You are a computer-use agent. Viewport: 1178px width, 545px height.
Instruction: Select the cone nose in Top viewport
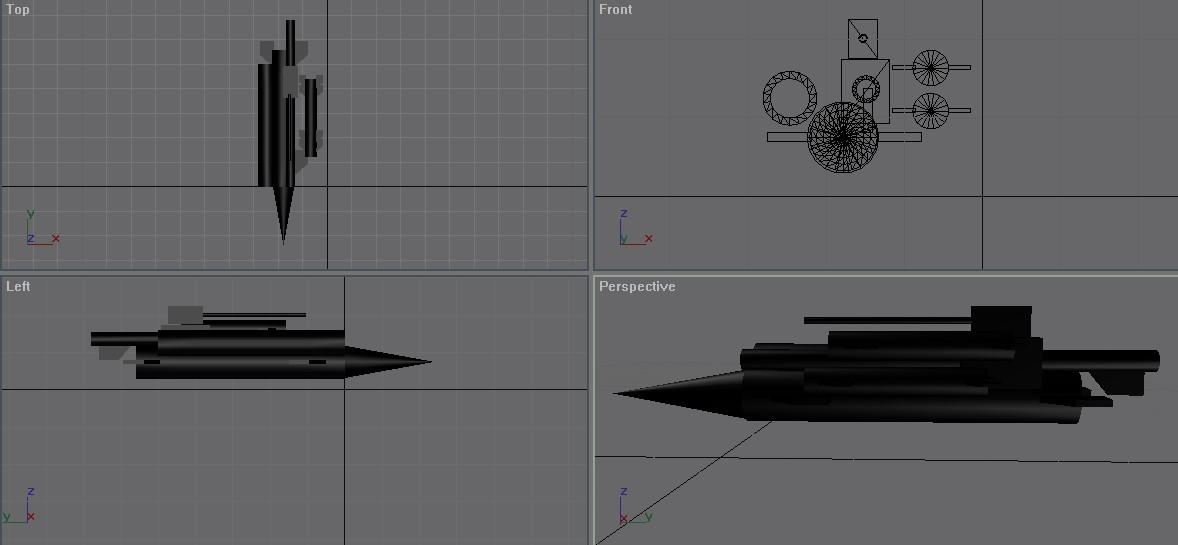pos(283,214)
